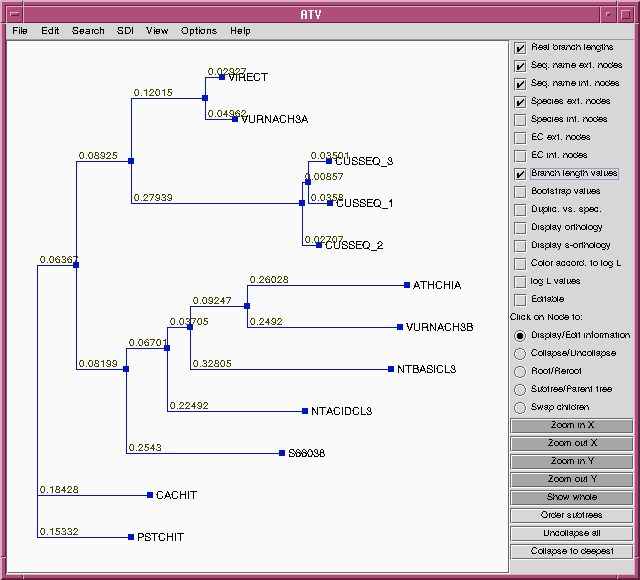The height and width of the screenshot is (580, 640).
Task: Select Root/Reroot radio option
Action: click(520, 371)
